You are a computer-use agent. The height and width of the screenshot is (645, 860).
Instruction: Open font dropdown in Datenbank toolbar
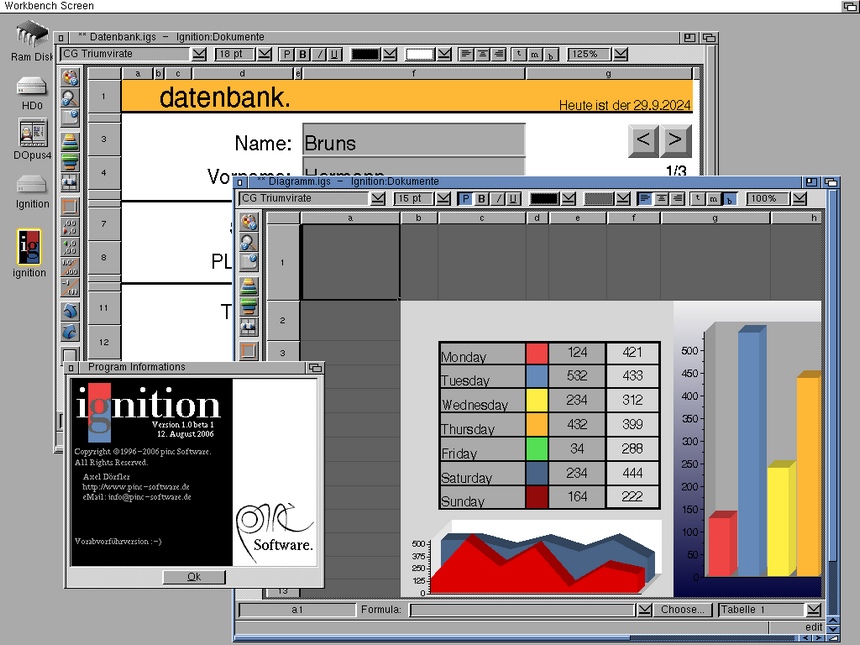[x=199, y=54]
